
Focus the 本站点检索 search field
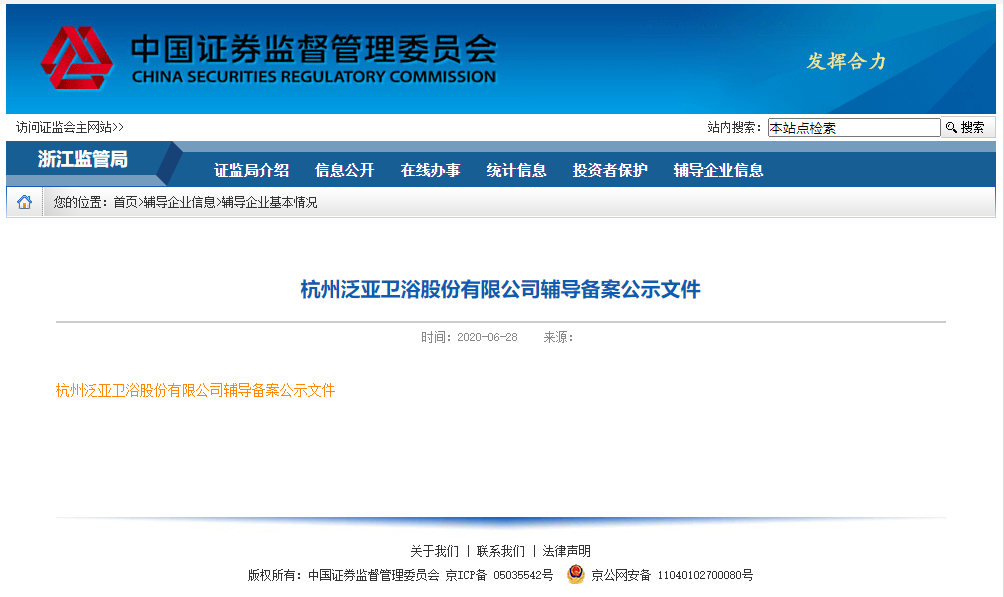(x=854, y=127)
